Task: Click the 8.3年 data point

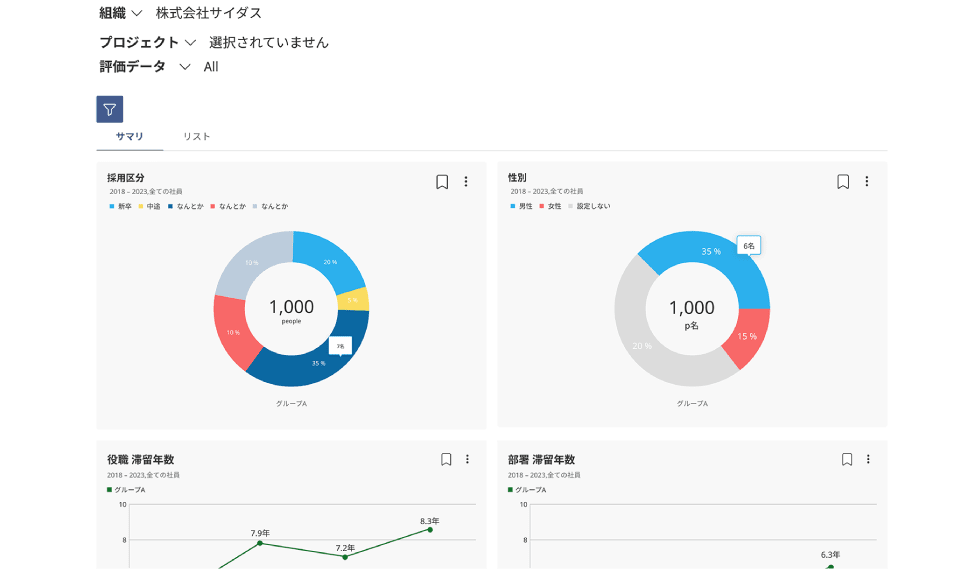Action: pyautogui.click(x=430, y=530)
